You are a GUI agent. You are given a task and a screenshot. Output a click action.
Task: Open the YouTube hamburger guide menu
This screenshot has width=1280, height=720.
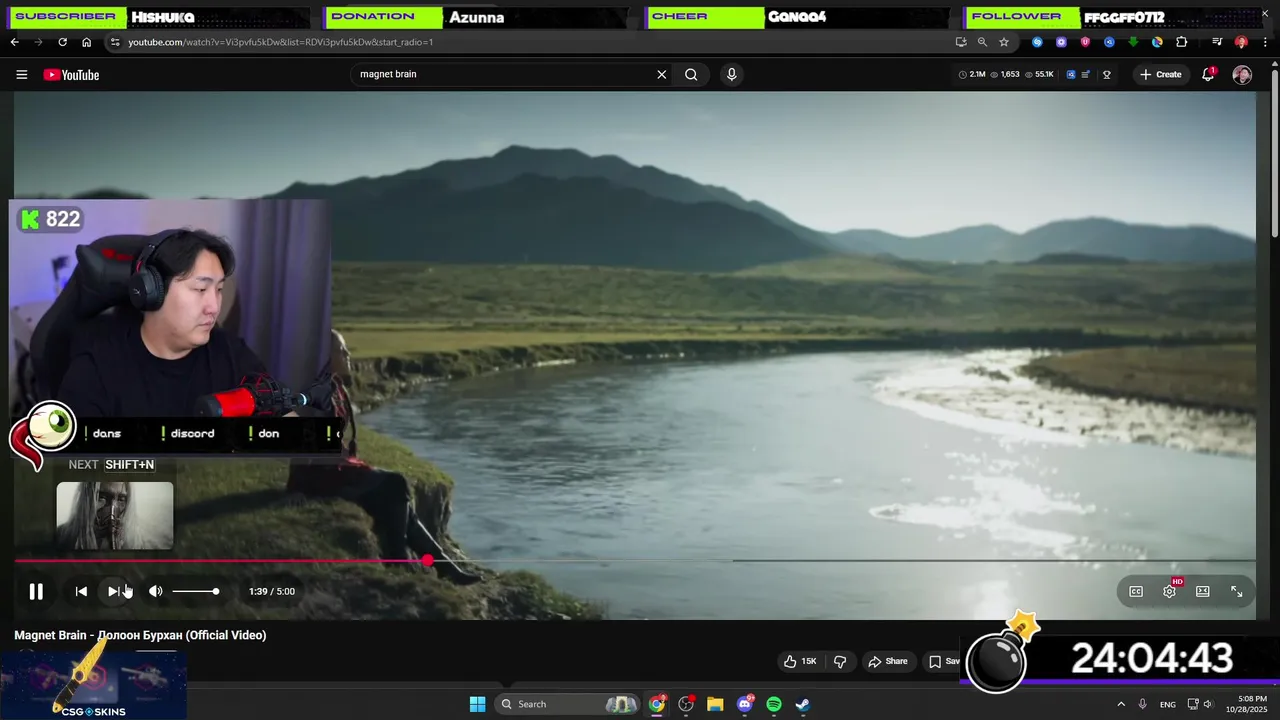[x=21, y=74]
